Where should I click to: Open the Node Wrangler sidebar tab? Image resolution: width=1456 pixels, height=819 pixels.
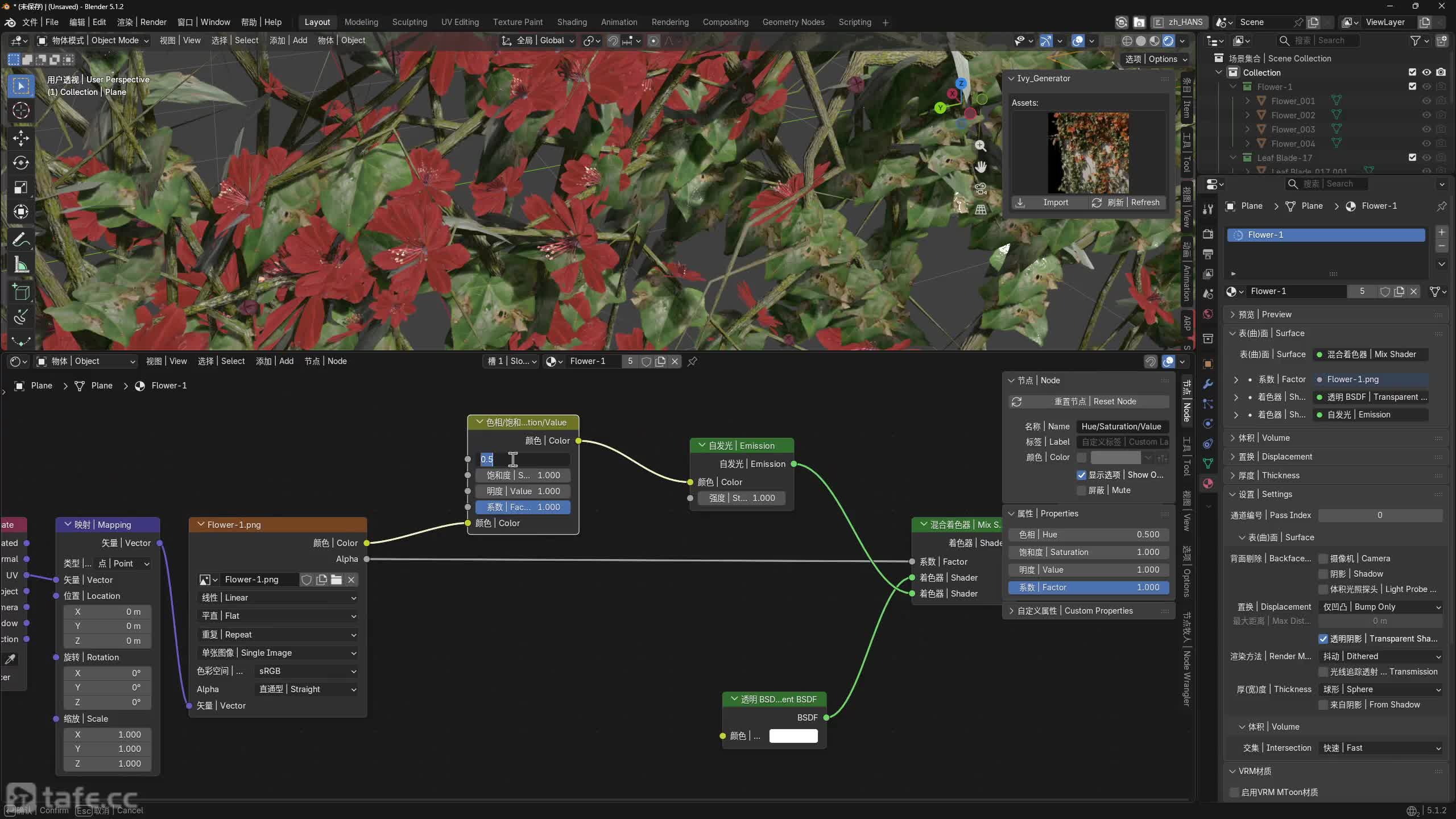pyautogui.click(x=1187, y=659)
